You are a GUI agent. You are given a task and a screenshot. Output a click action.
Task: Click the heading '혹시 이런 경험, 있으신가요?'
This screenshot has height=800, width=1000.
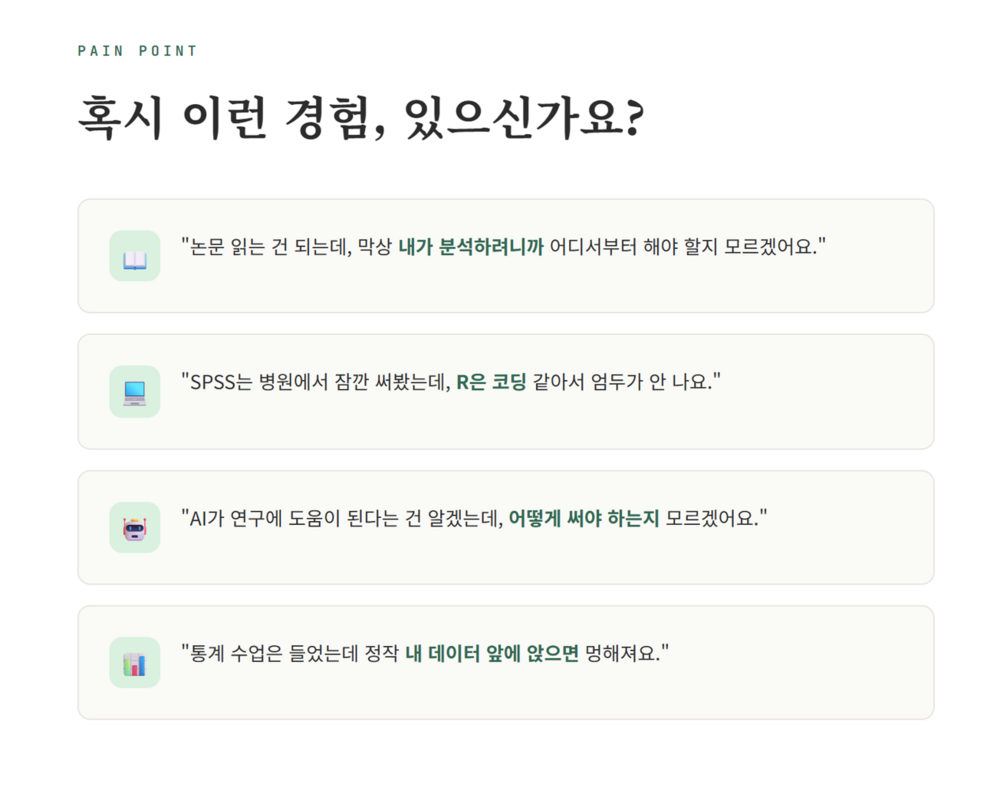click(361, 119)
